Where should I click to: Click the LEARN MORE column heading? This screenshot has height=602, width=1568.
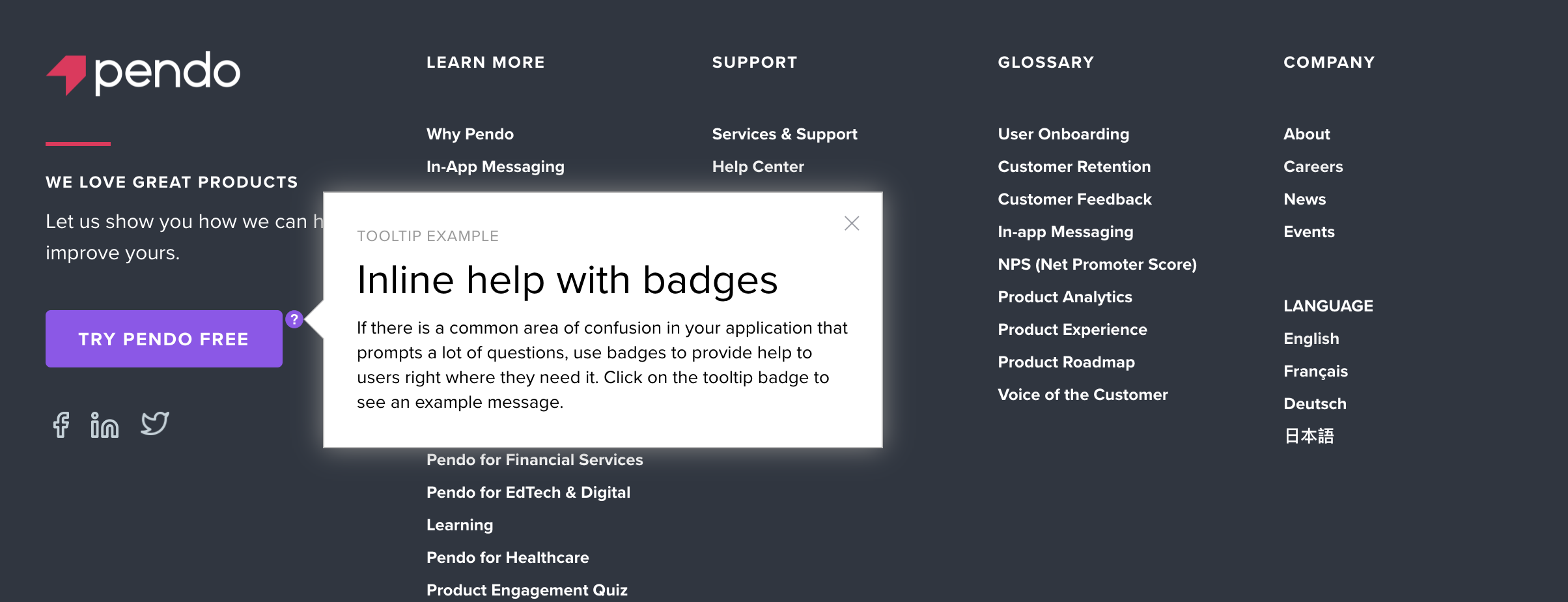coord(486,63)
